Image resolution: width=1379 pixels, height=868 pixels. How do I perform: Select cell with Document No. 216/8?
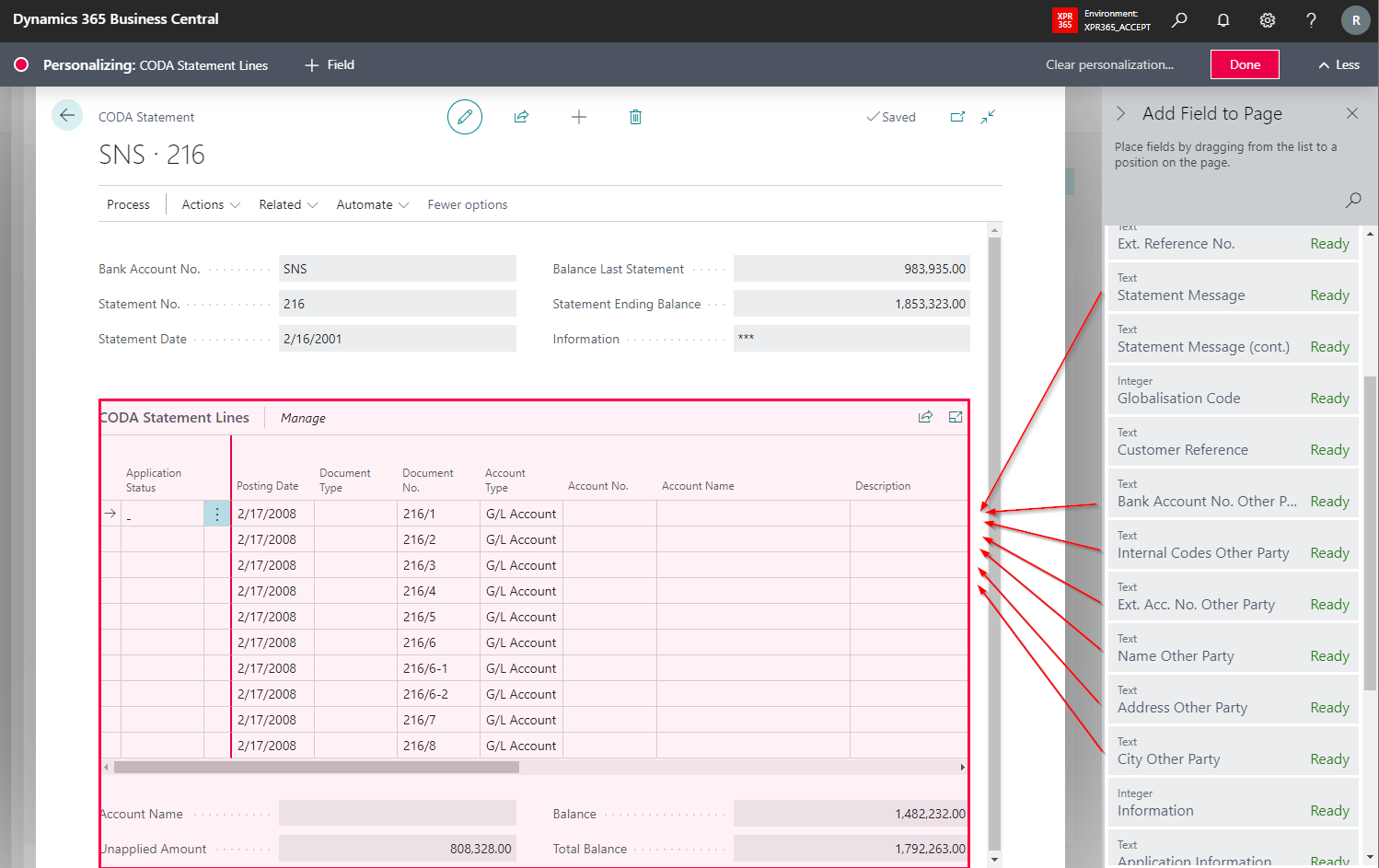[x=438, y=746]
